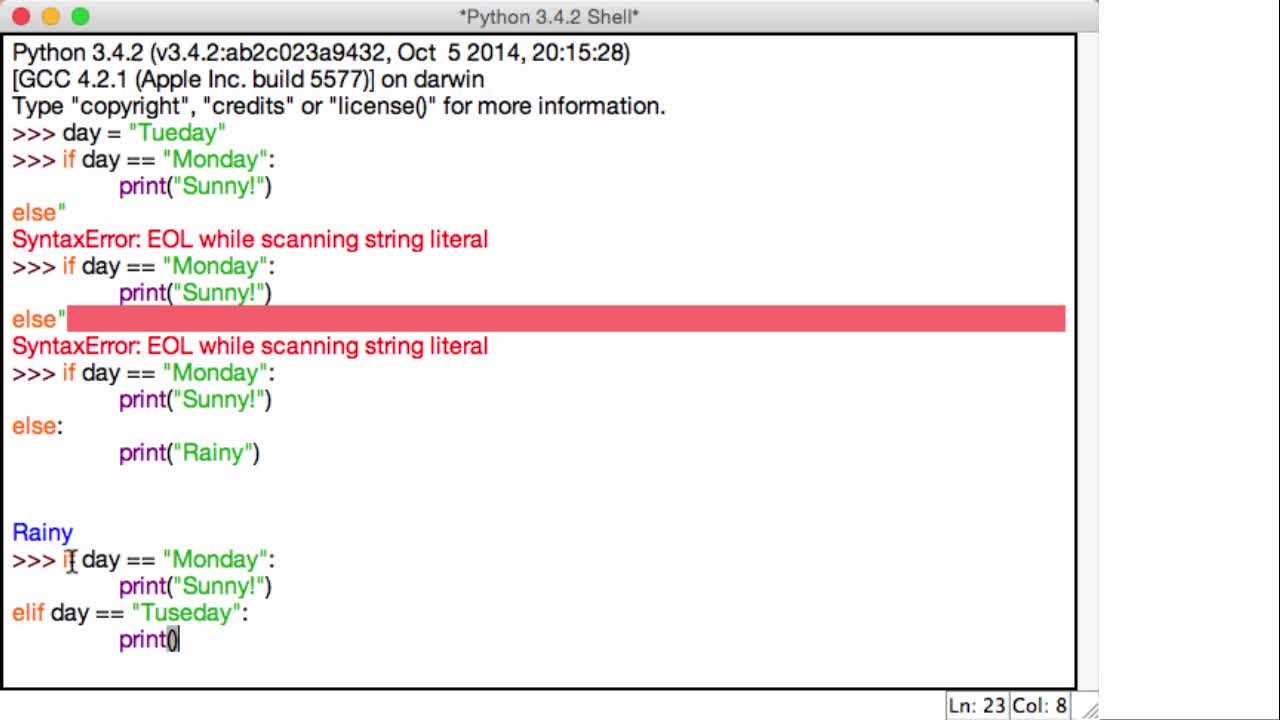Click the else: keyword with colon
Screen dimensions: 1280x720
(37, 426)
